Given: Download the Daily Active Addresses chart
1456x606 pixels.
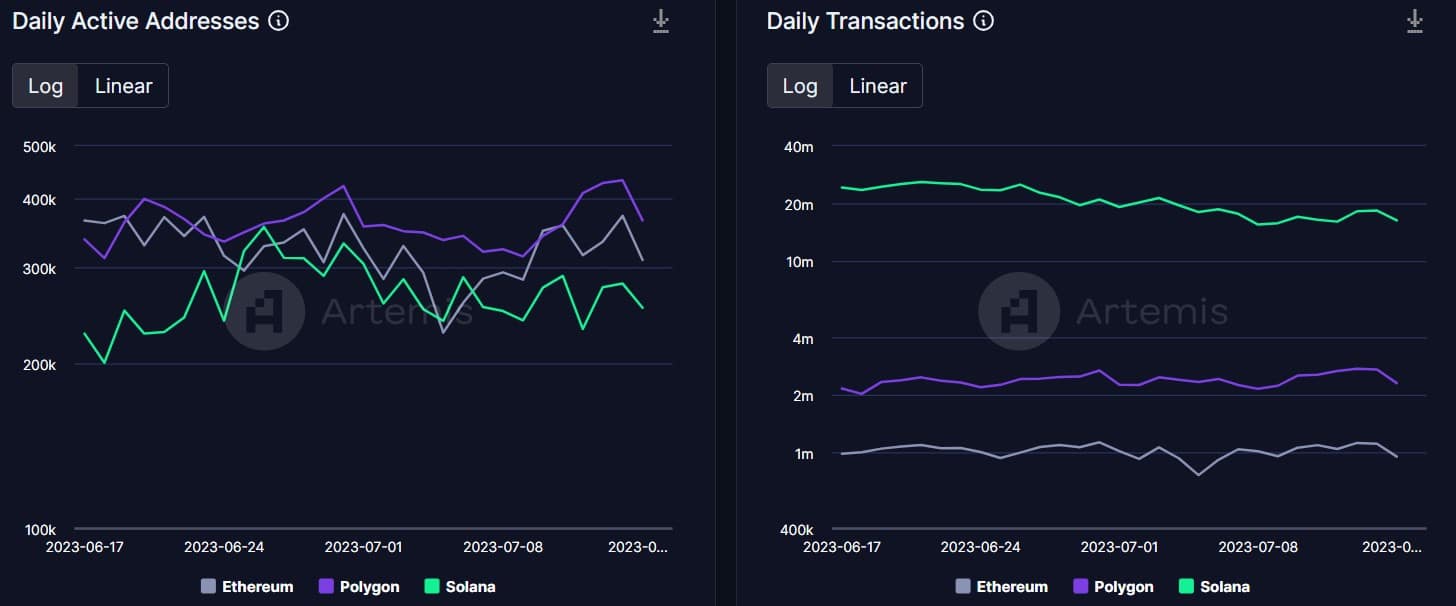Looking at the screenshot, I should pos(661,21).
